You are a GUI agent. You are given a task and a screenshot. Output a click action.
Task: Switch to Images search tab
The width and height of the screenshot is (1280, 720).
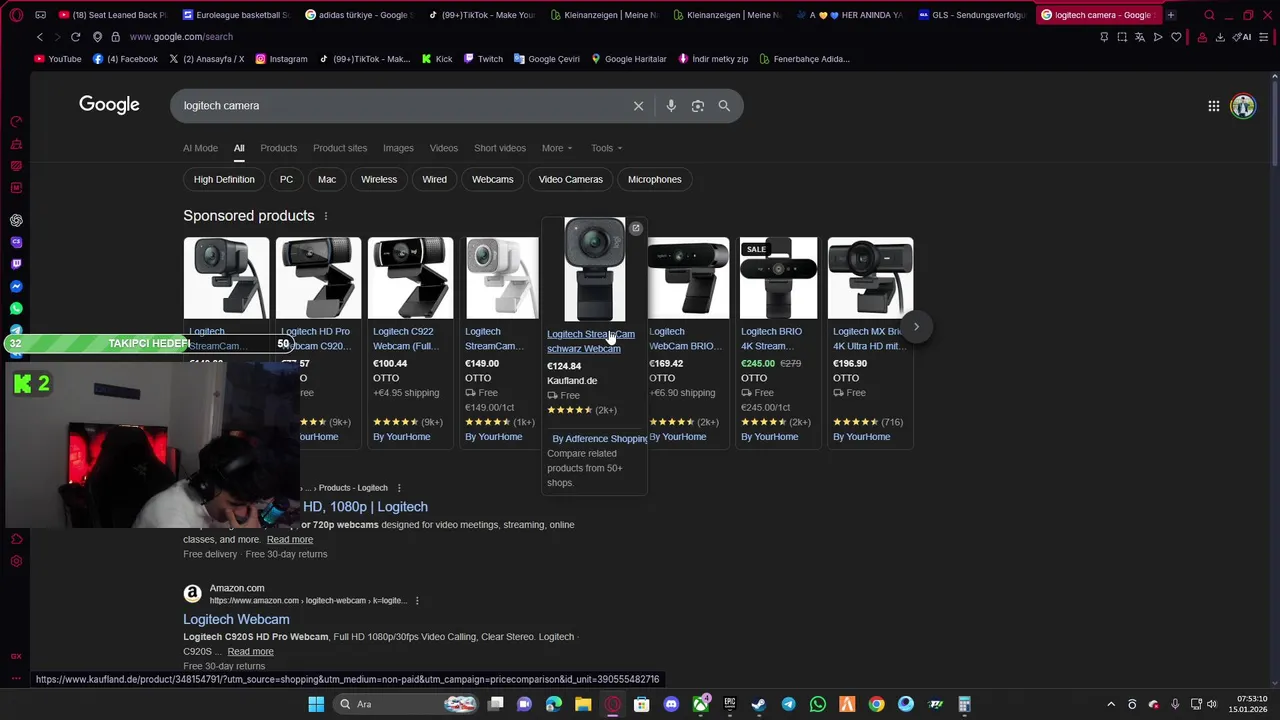398,148
